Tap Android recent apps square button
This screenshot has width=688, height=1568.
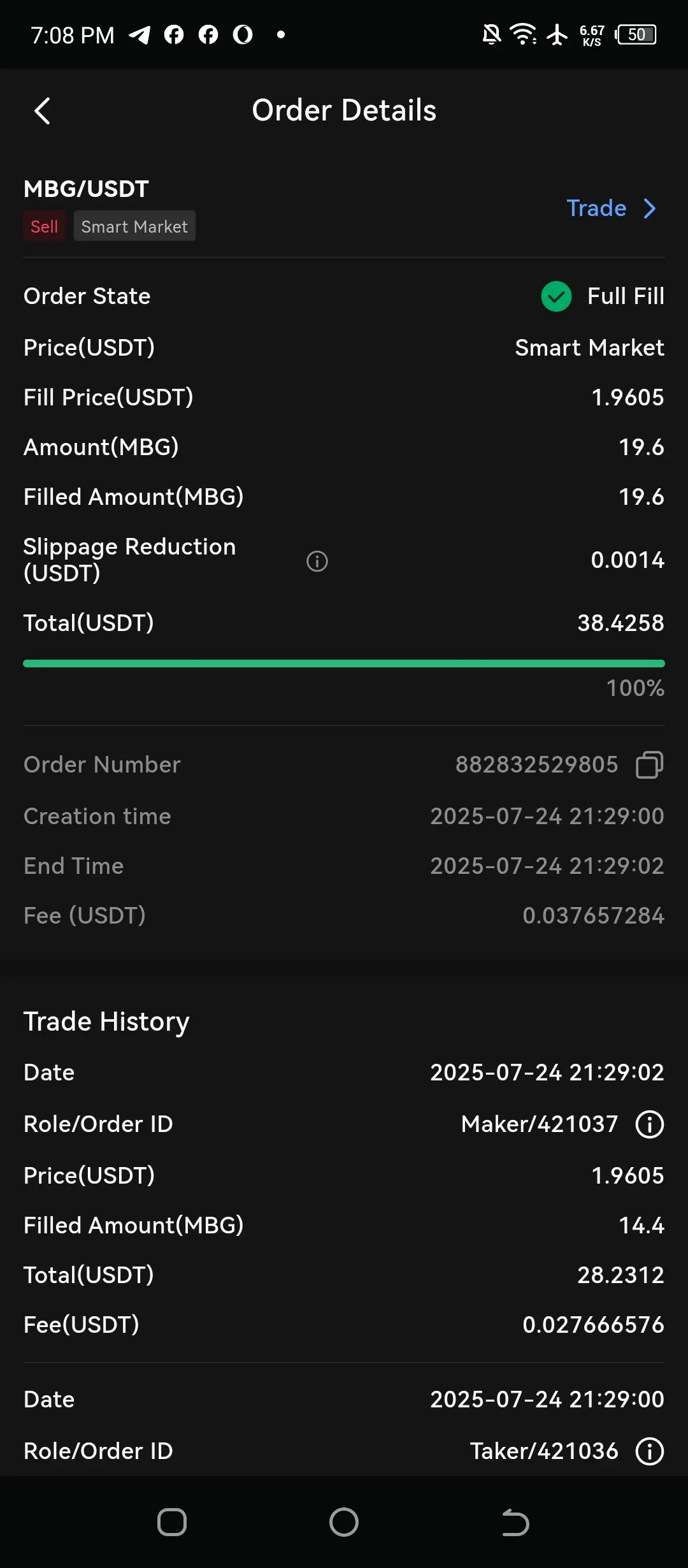(x=172, y=1523)
